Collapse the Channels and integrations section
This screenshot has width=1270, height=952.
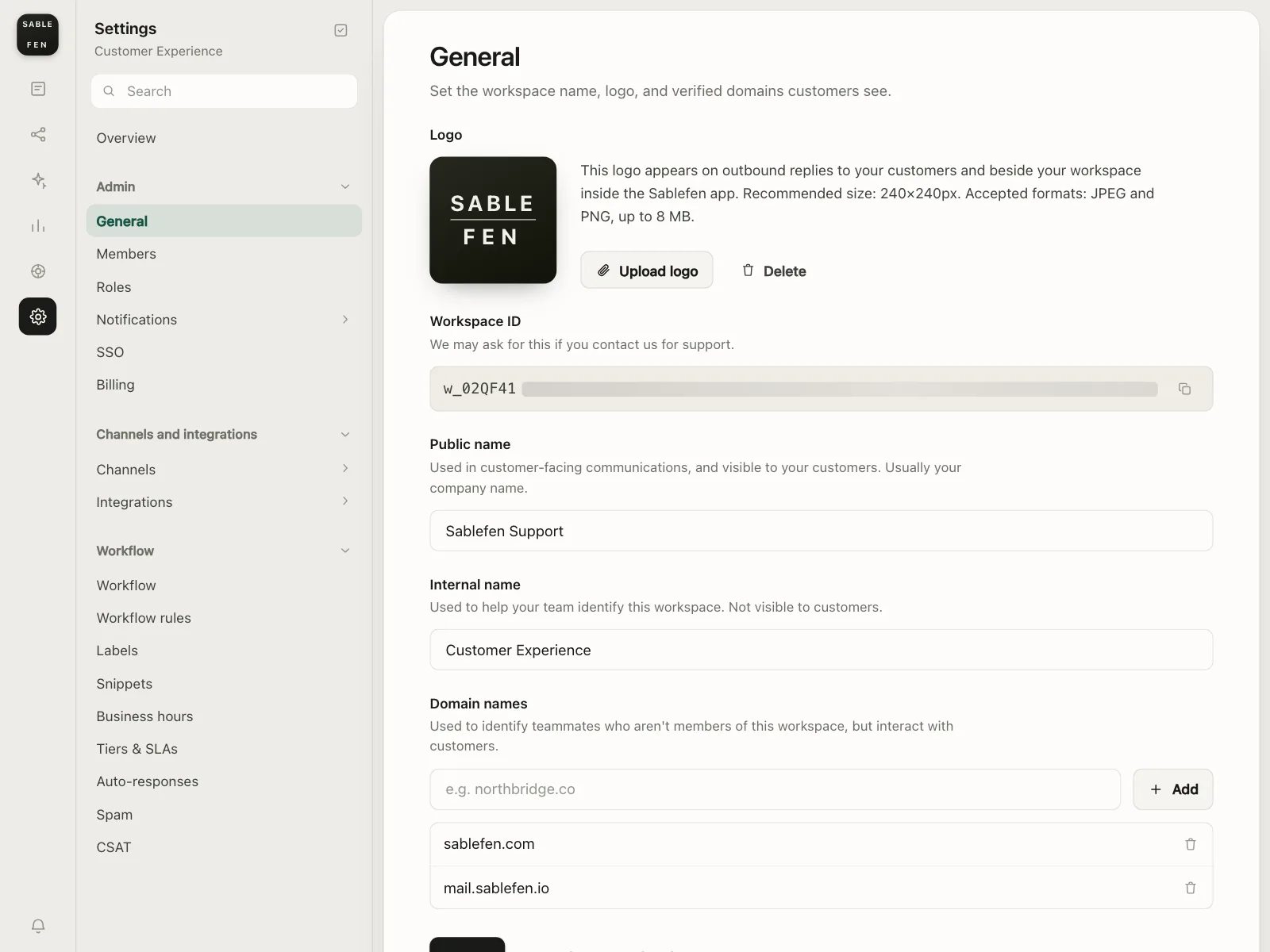point(345,434)
